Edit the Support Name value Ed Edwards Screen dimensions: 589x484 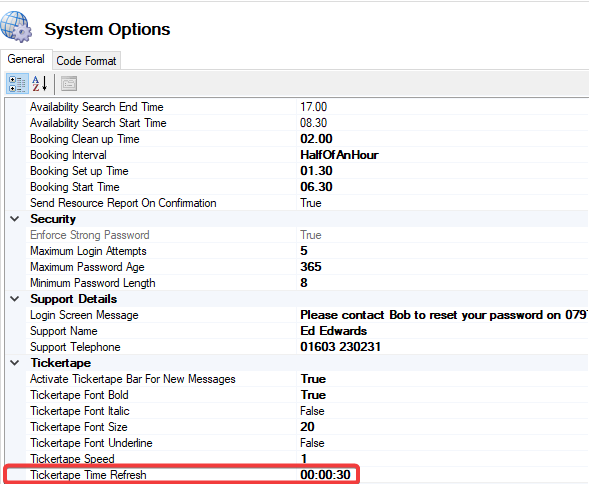coord(443,331)
